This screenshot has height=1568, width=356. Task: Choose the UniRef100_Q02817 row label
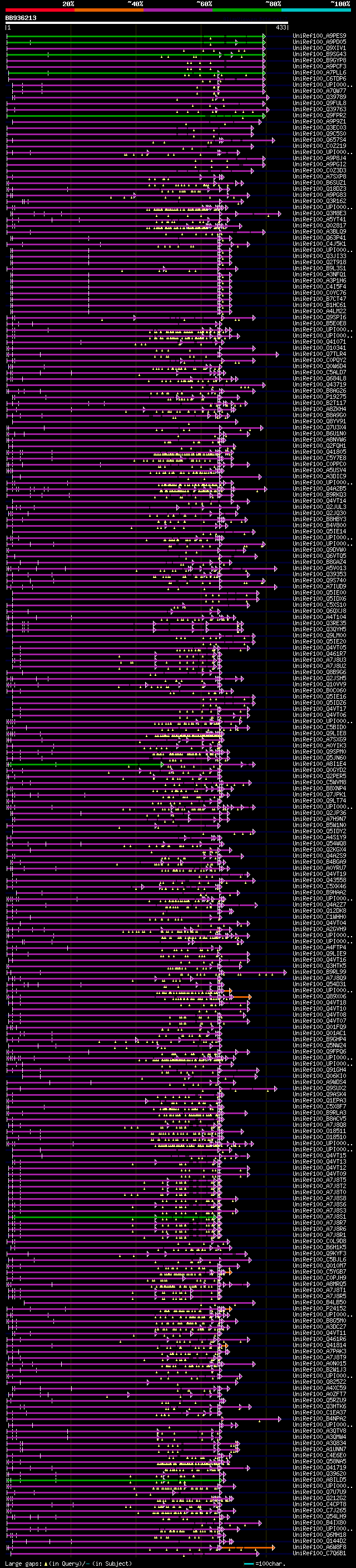(319, 225)
